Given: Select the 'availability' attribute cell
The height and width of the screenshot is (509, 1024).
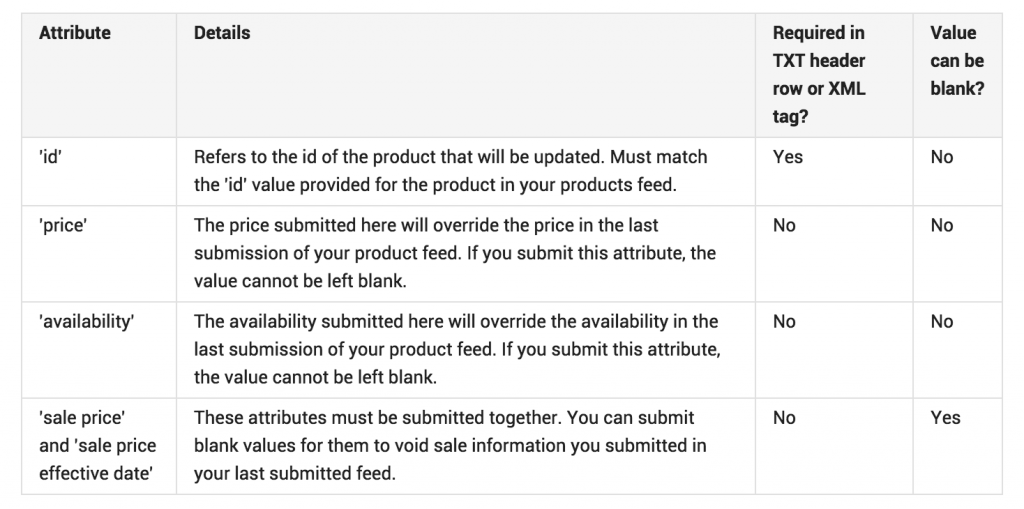Looking at the screenshot, I should point(87,321).
